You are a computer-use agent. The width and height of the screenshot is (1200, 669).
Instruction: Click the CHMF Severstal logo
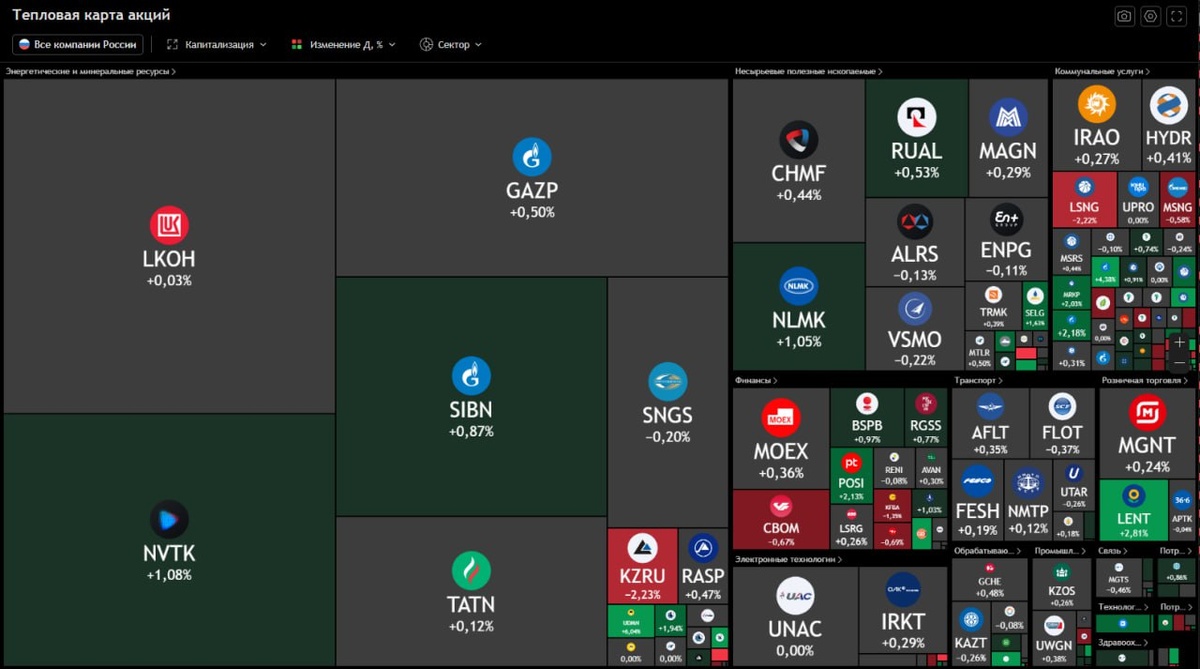pos(798,140)
